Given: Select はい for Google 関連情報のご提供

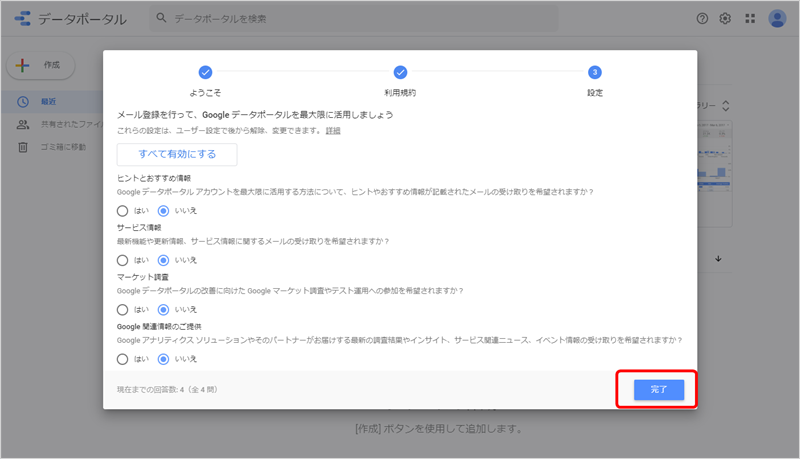Looking at the screenshot, I should click(x=122, y=359).
